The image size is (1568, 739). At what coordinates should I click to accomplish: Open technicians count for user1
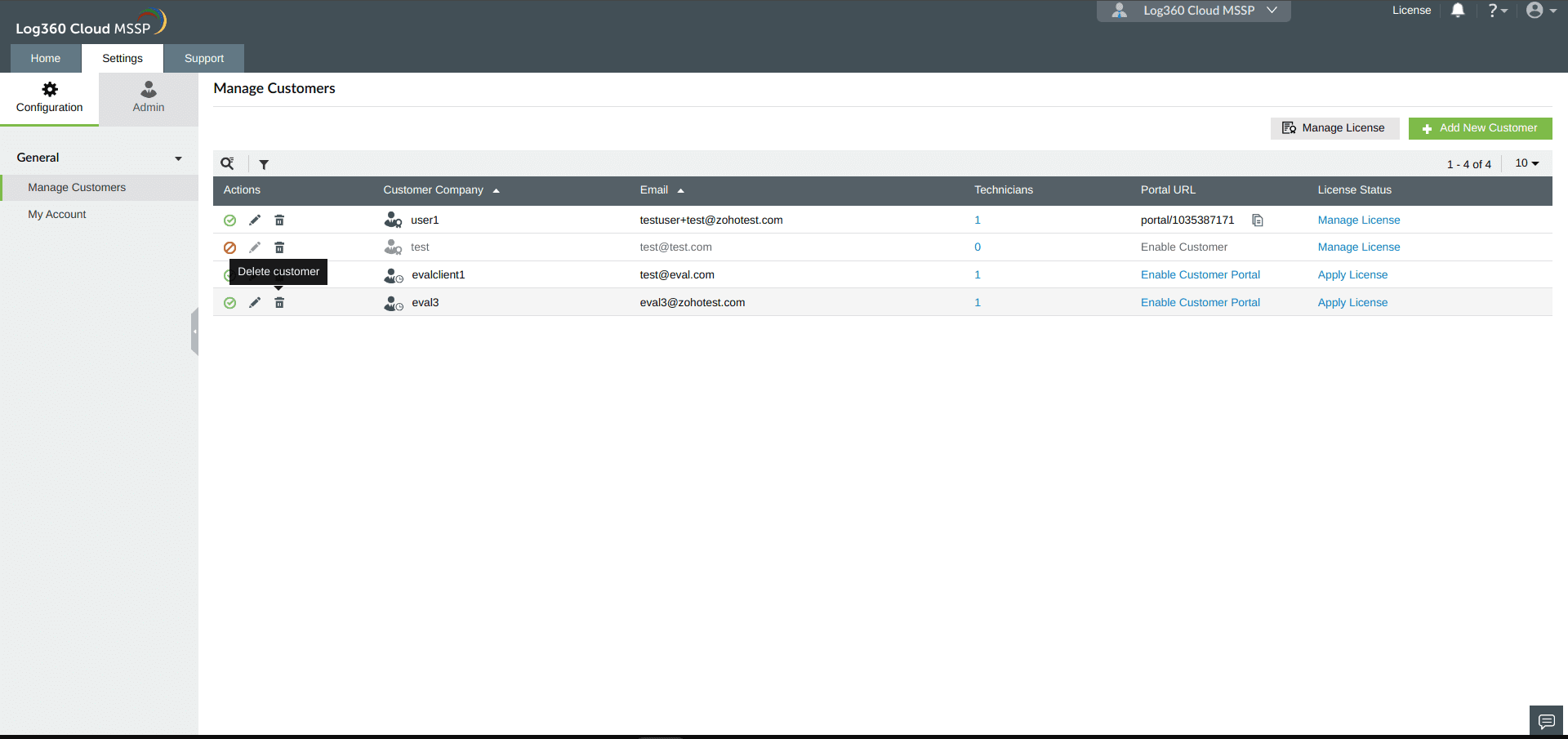(978, 220)
